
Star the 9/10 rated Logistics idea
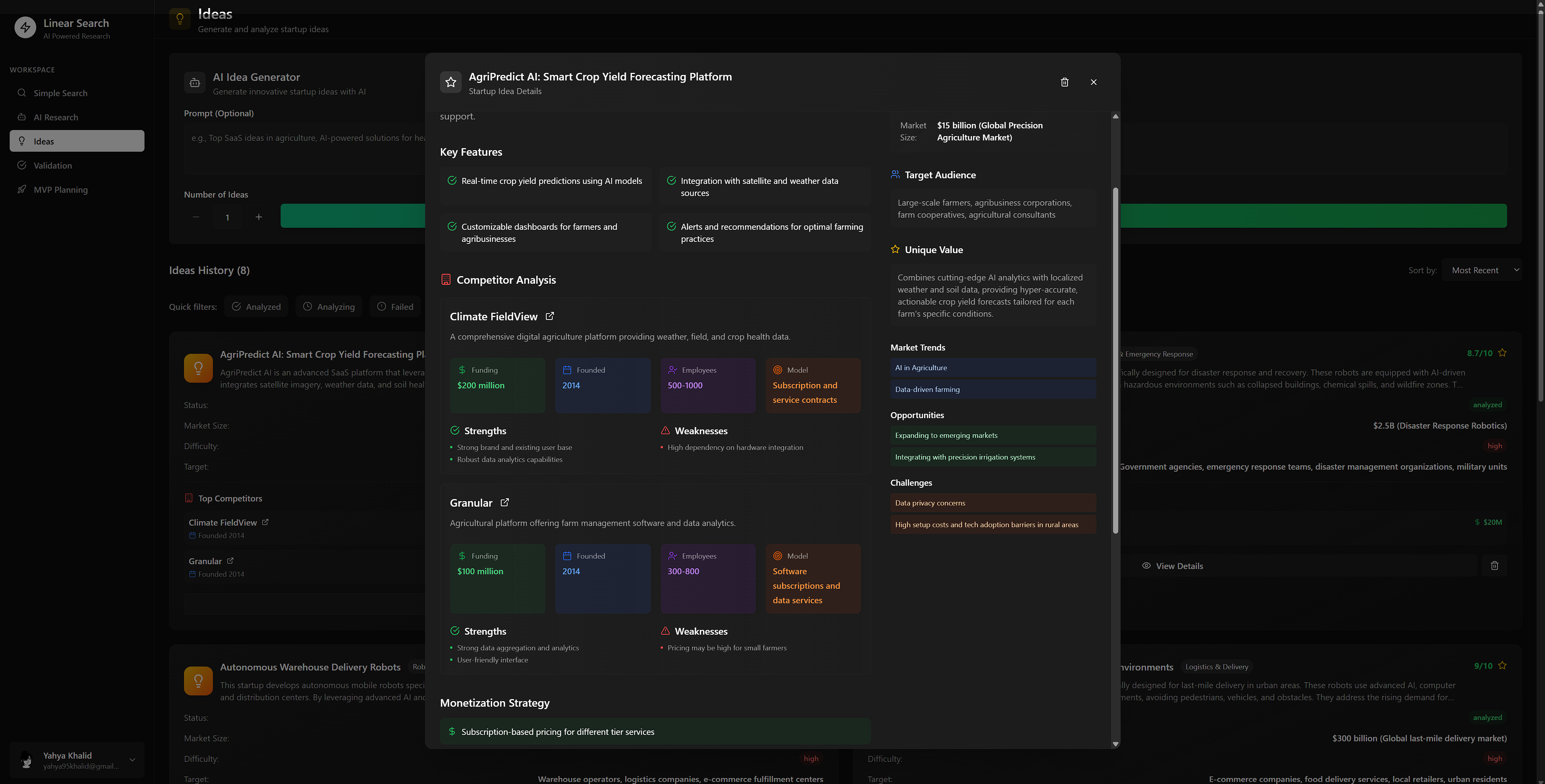click(1502, 665)
